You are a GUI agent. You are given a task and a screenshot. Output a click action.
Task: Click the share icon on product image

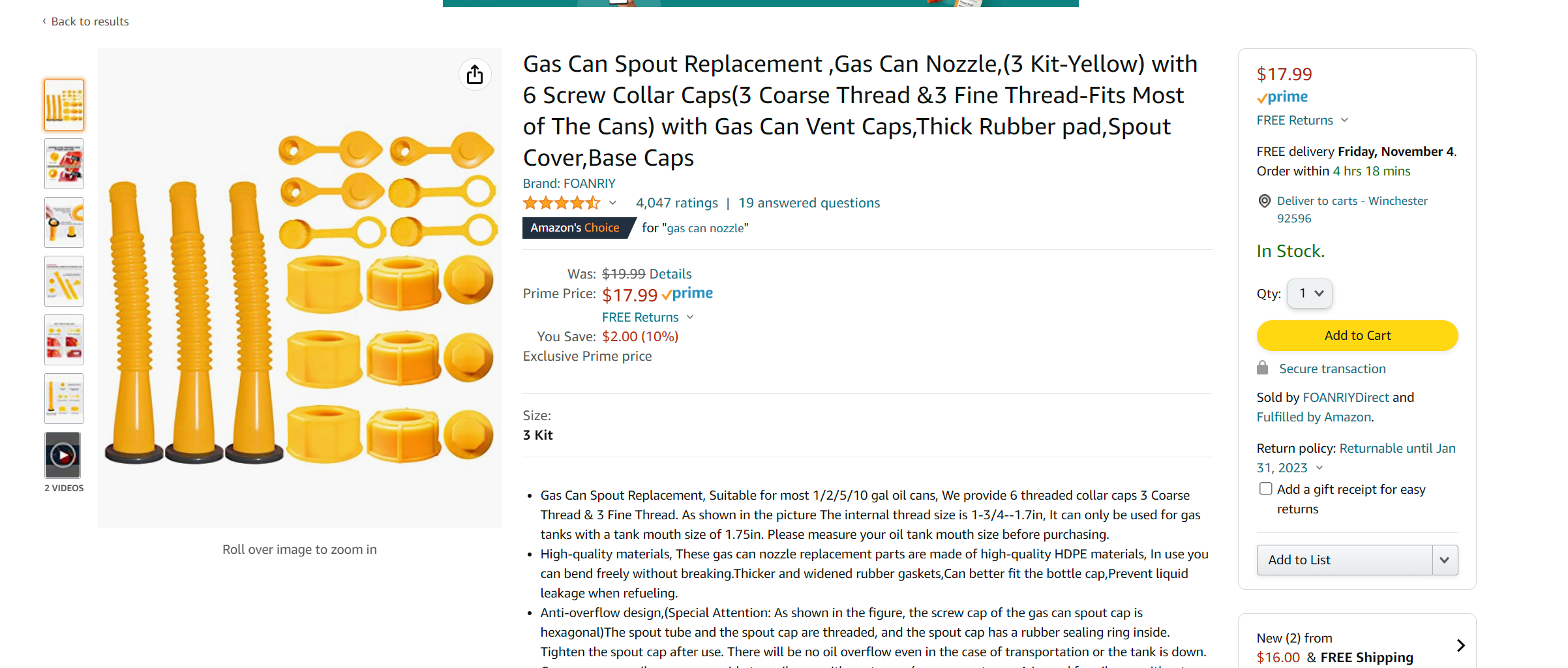tap(475, 74)
